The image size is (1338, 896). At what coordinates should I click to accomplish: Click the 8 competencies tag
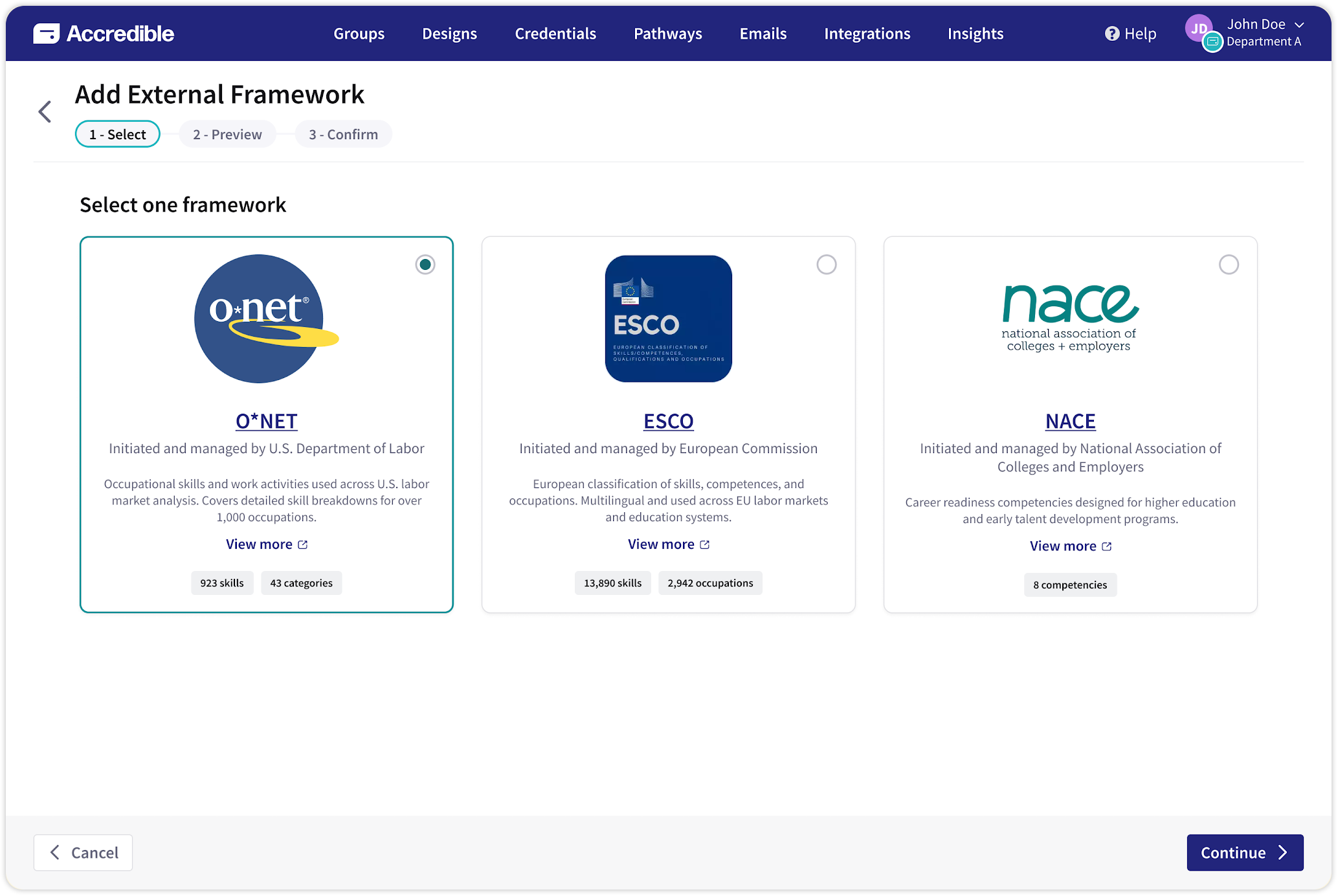pyautogui.click(x=1071, y=585)
